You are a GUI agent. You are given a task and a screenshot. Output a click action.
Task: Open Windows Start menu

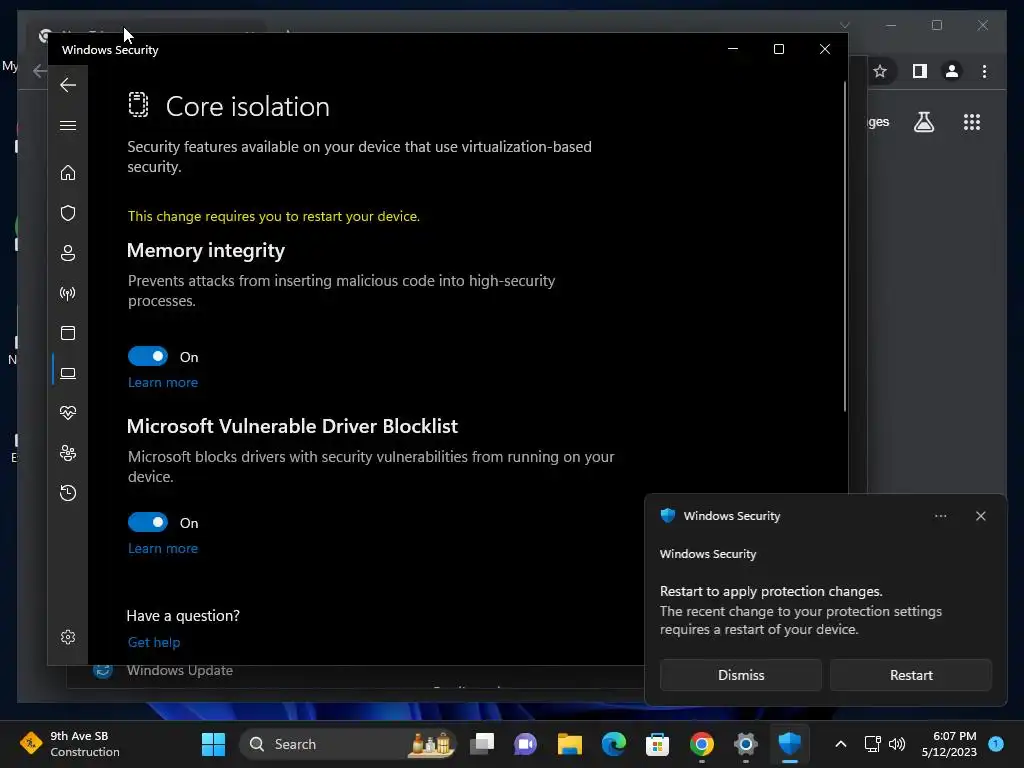point(213,744)
